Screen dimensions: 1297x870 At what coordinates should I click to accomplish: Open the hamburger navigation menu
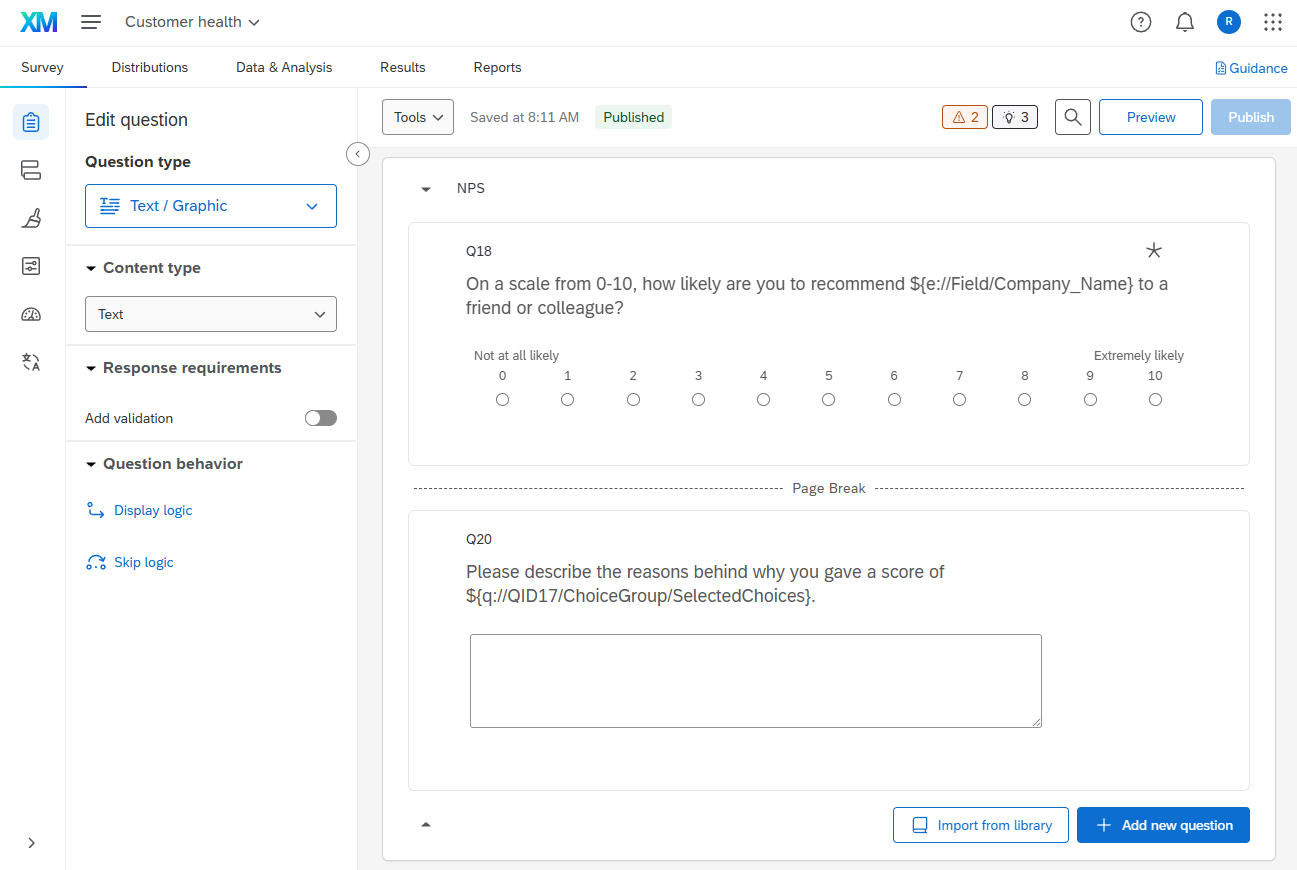(91, 22)
